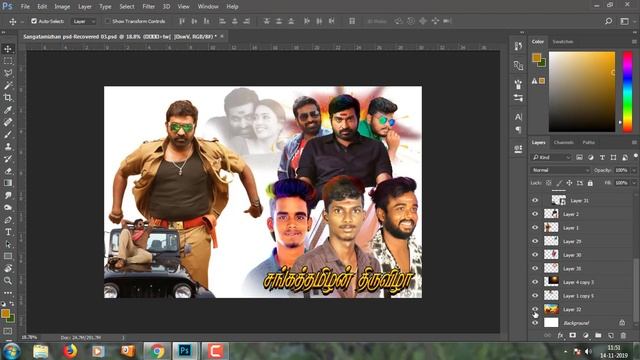This screenshot has width=640, height=360.
Task: Pick a shade in the color field
Action: point(582,92)
